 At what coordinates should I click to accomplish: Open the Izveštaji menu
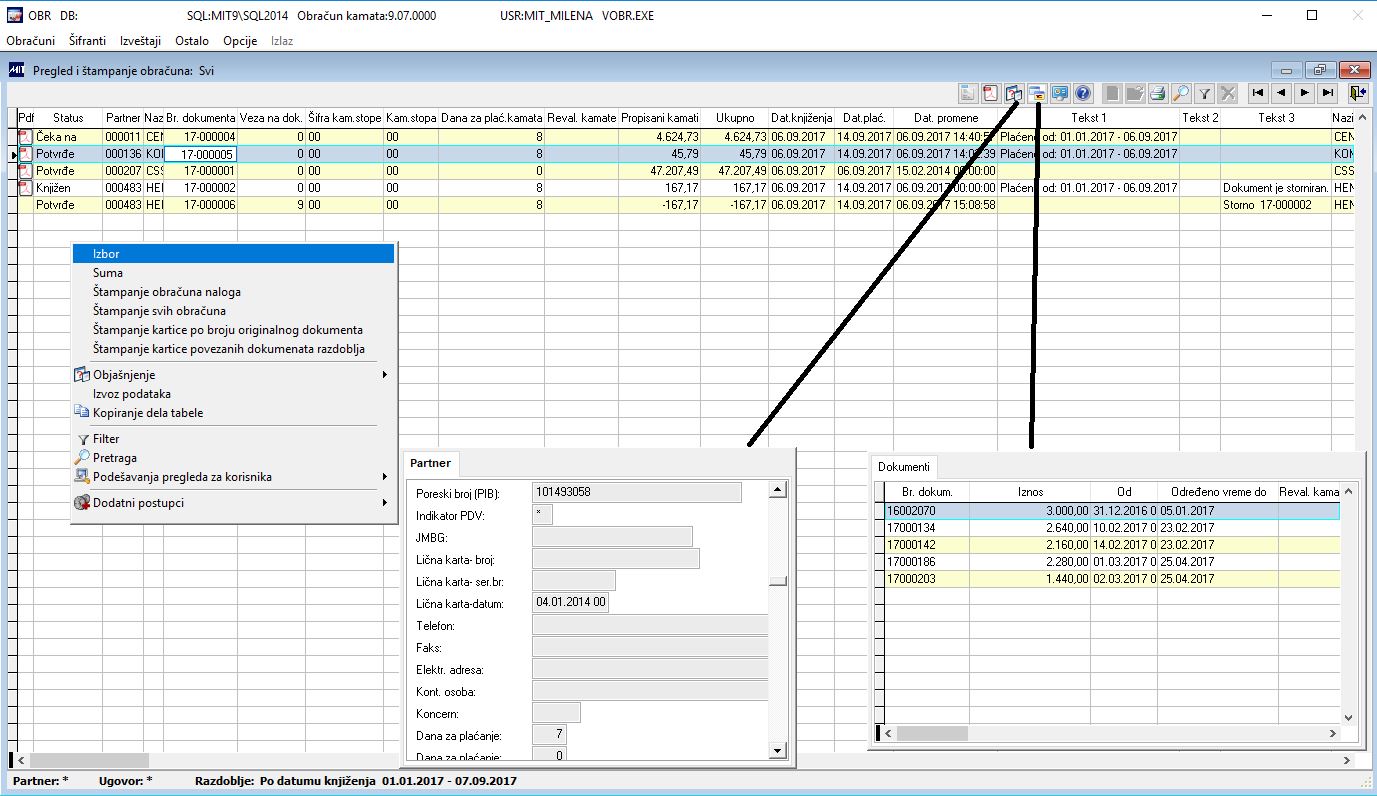[x=140, y=41]
